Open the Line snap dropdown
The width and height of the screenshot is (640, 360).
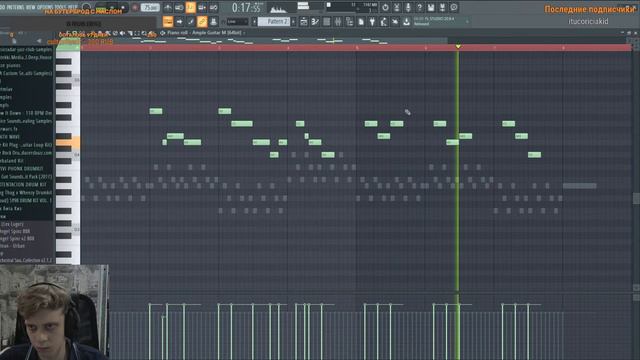coord(237,22)
